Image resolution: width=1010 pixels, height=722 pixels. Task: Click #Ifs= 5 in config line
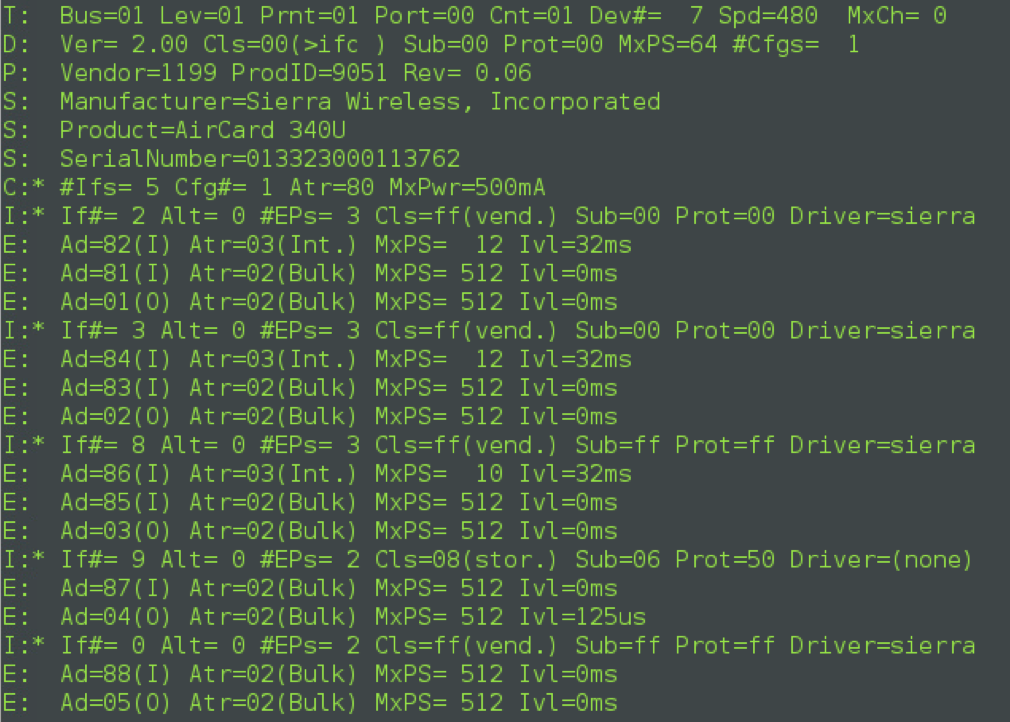pyautogui.click(x=110, y=187)
